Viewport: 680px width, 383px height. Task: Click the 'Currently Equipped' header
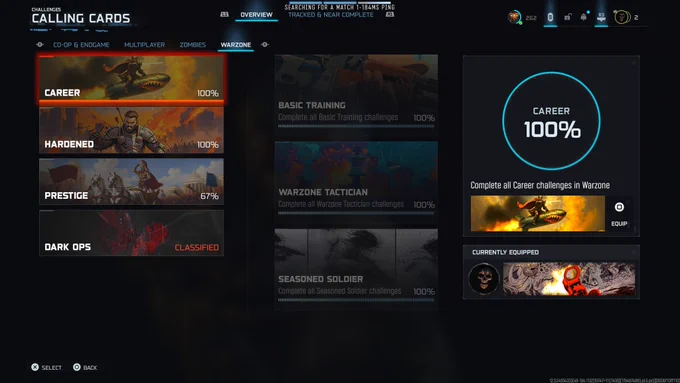point(506,252)
